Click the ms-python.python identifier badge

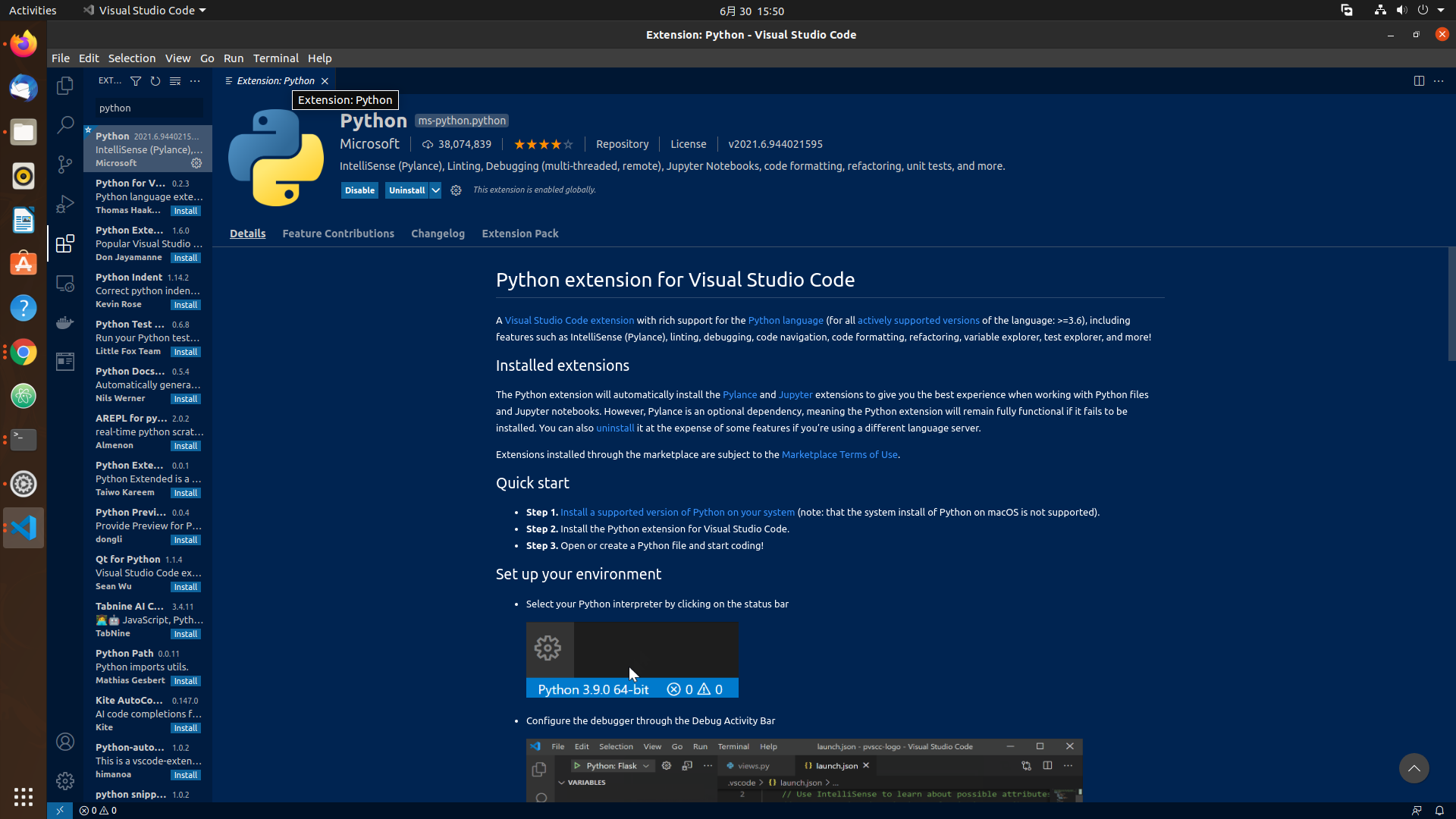tap(462, 121)
